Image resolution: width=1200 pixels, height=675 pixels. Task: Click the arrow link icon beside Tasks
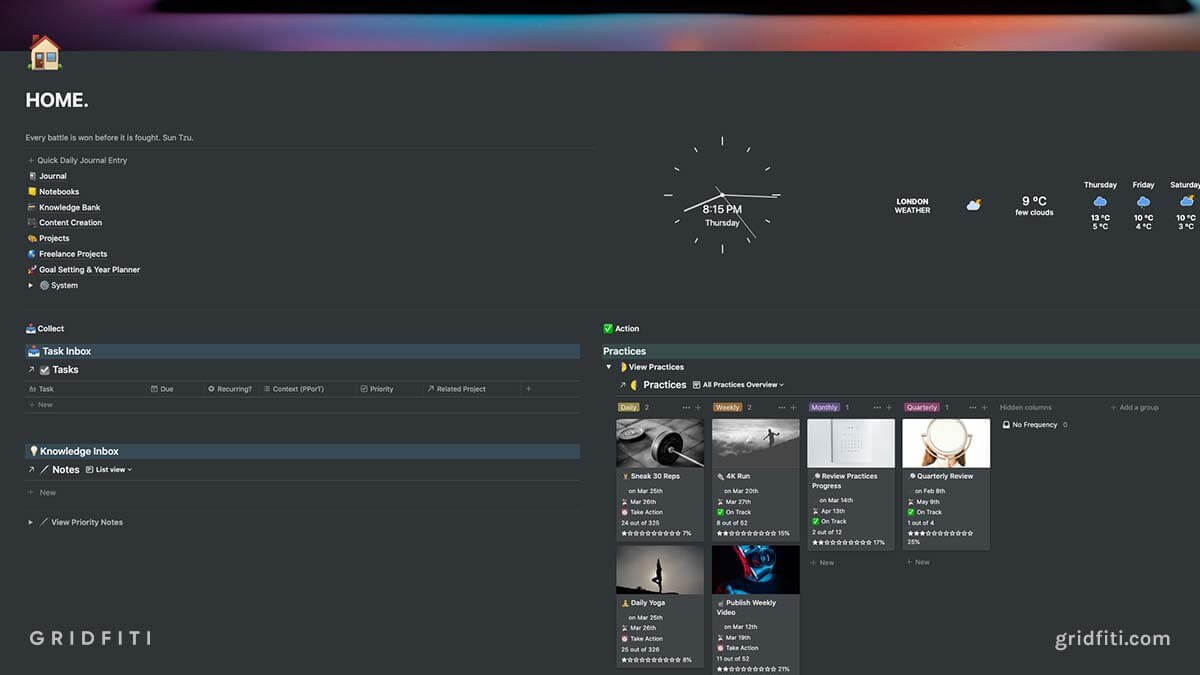tap(31, 370)
